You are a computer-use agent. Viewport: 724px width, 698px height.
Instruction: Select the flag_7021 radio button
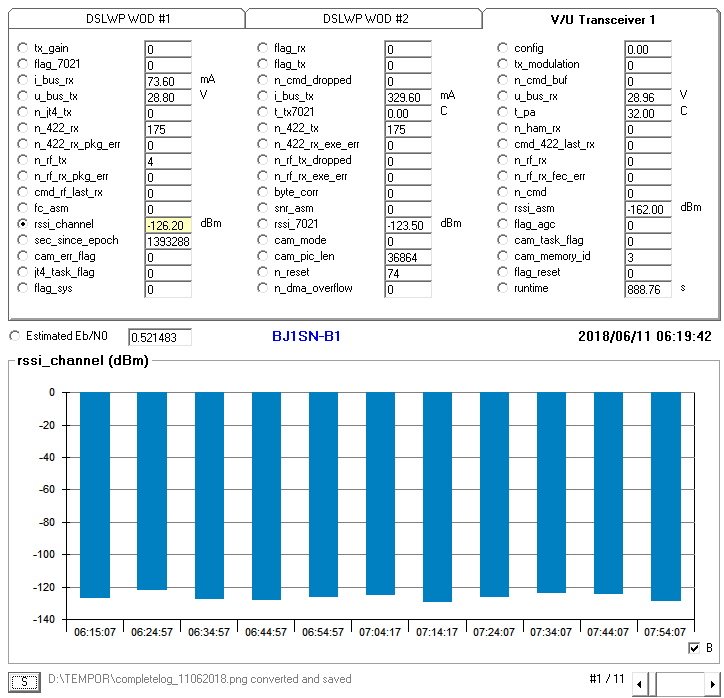tap(22, 64)
